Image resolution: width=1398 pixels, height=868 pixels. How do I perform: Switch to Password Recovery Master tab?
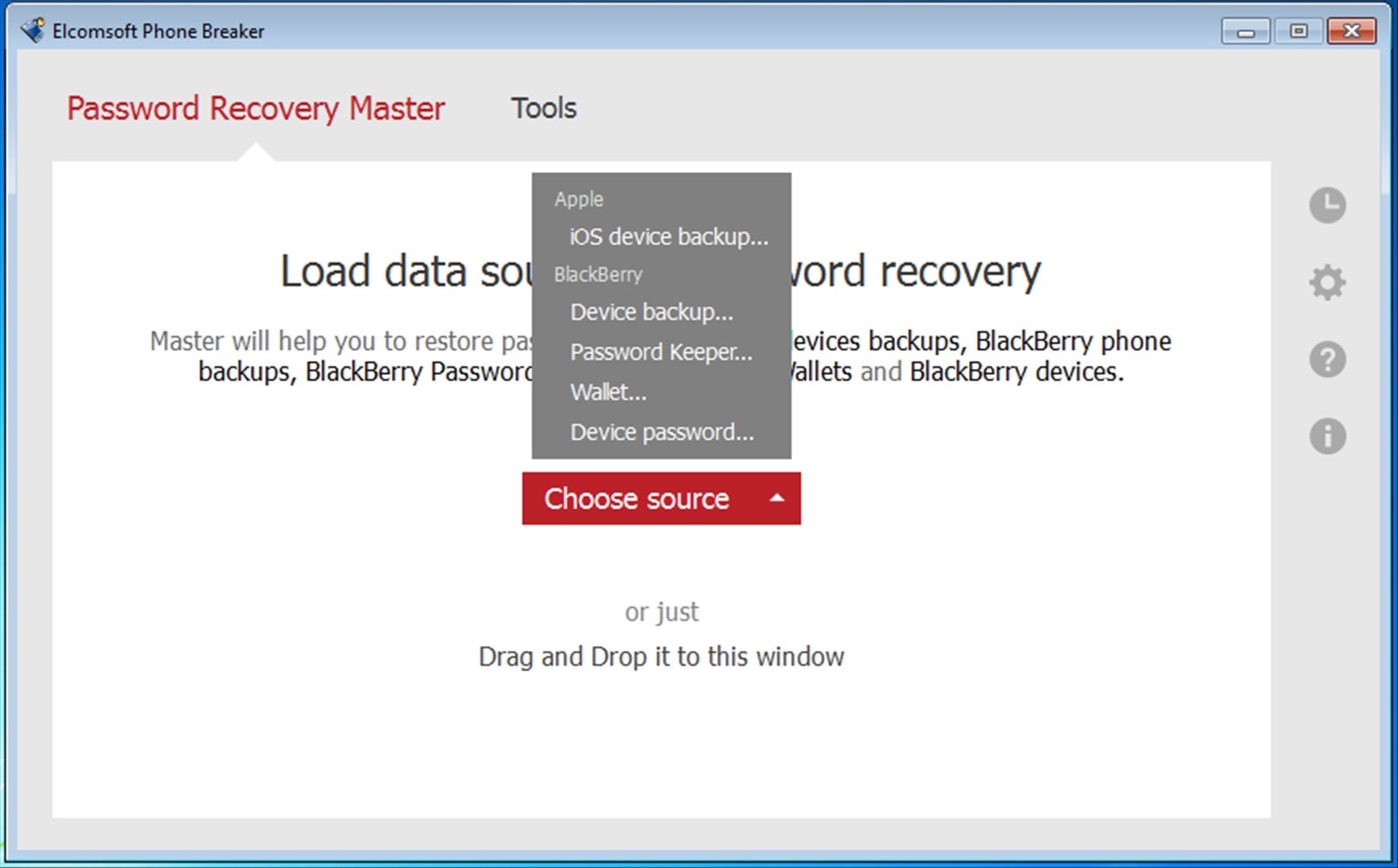coord(255,108)
